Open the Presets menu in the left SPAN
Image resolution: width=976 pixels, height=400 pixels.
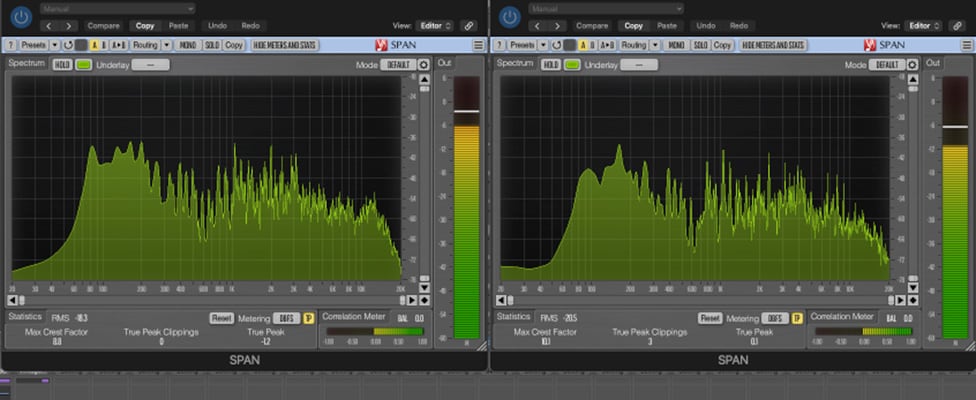pos(34,45)
